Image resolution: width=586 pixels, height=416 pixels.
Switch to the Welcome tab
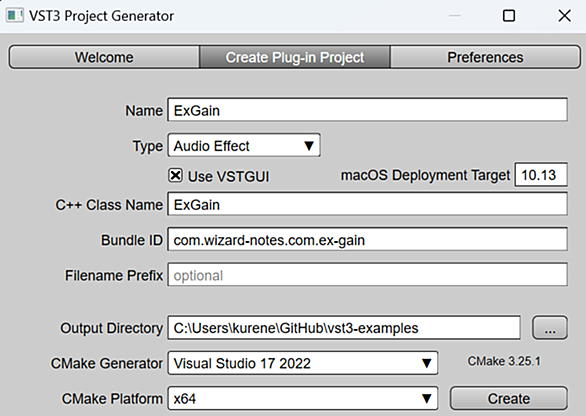[104, 57]
